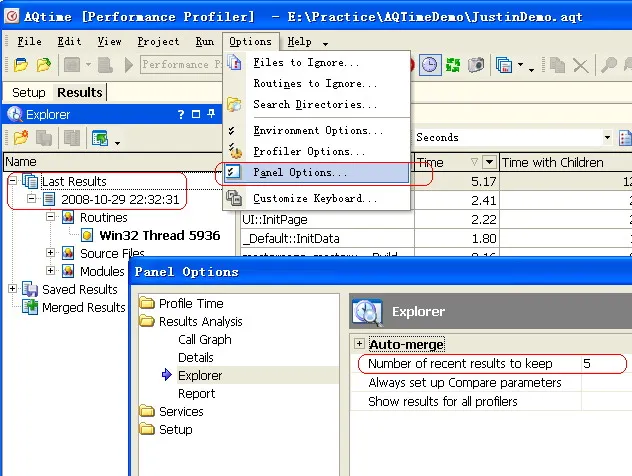
Task: Select the Routines tree item
Action: [x=104, y=218]
